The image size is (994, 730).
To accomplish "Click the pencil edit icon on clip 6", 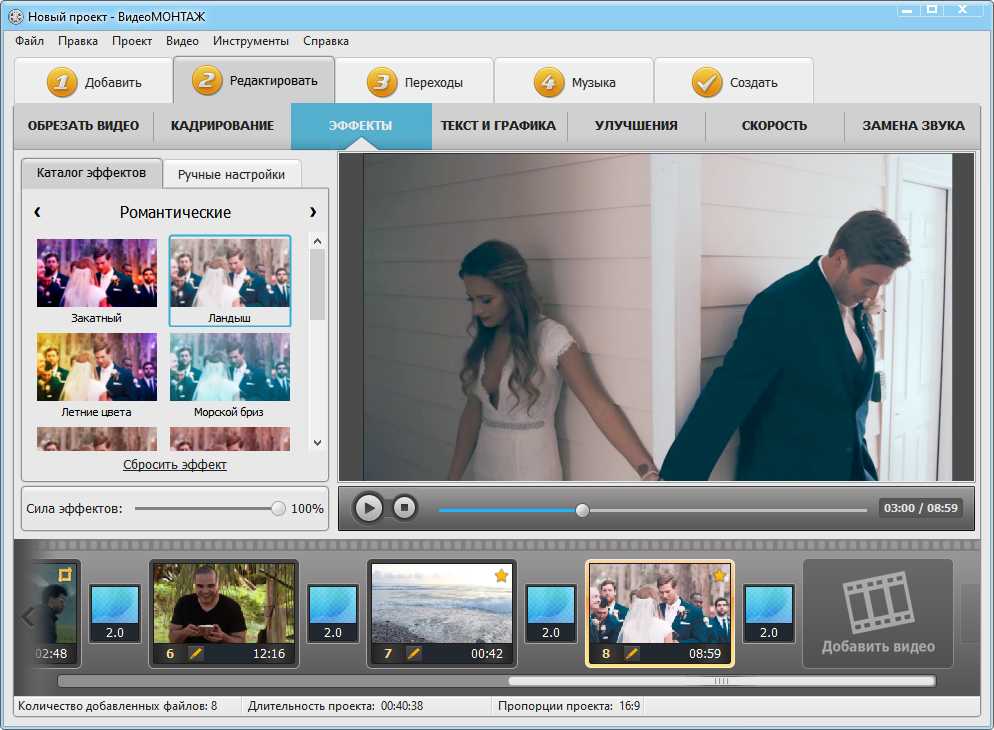I will pyautogui.click(x=196, y=653).
